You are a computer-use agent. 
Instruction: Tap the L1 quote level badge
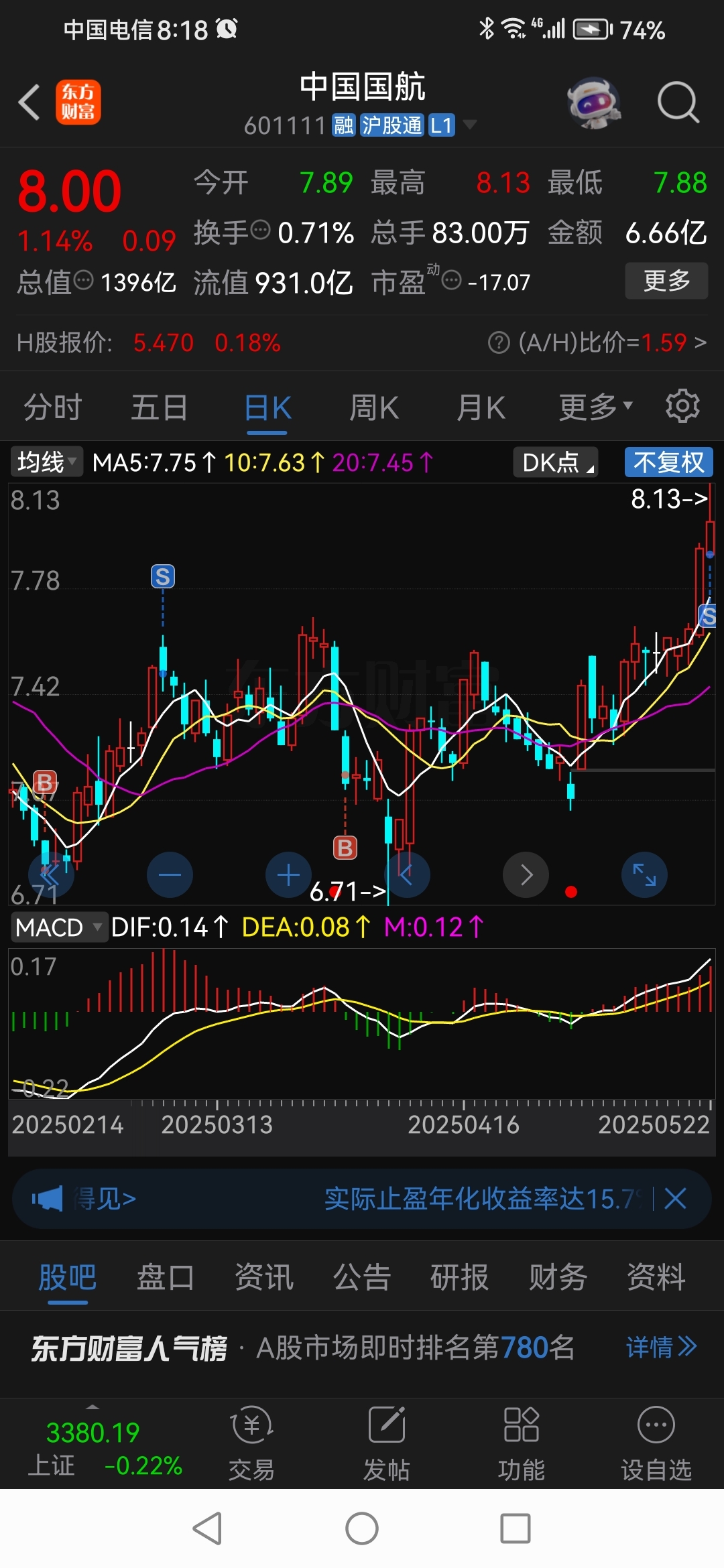pyautogui.click(x=442, y=125)
